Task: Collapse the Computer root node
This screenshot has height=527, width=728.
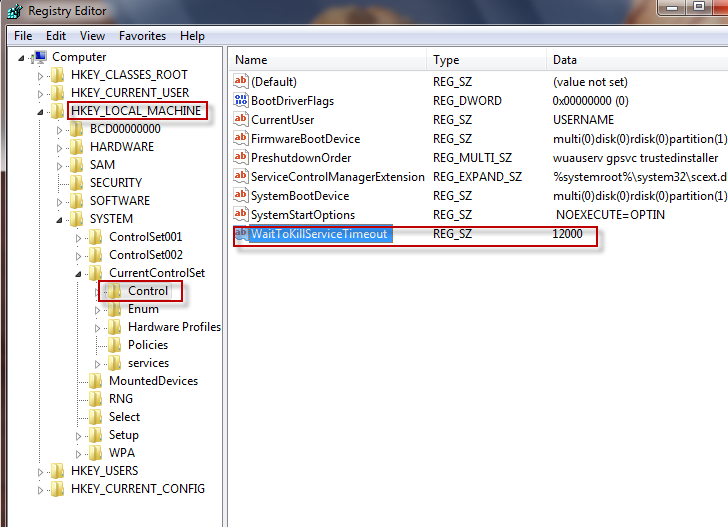Action: (21, 58)
